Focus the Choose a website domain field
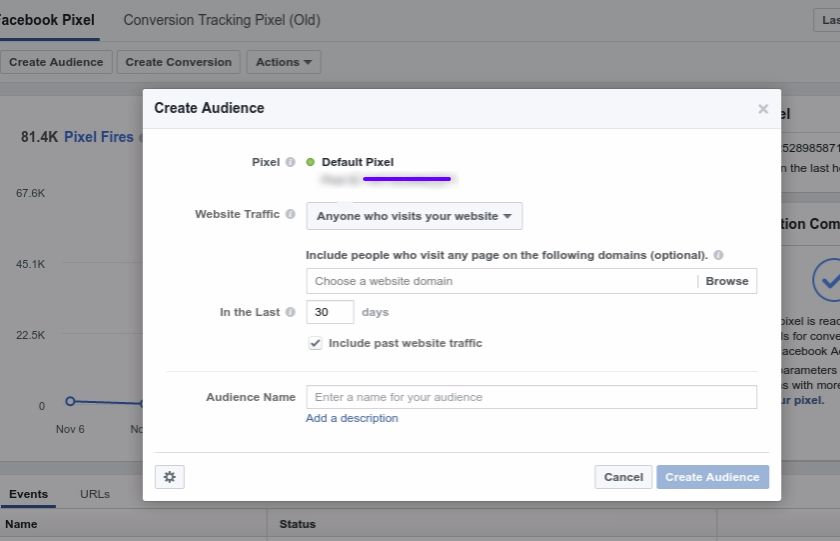840x541 pixels. tap(502, 281)
